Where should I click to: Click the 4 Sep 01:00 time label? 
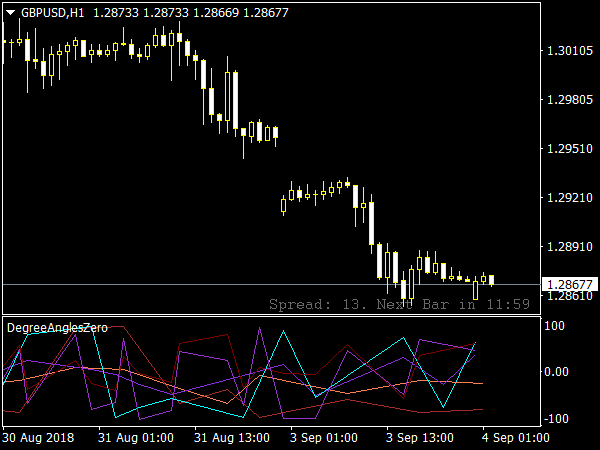[516, 437]
